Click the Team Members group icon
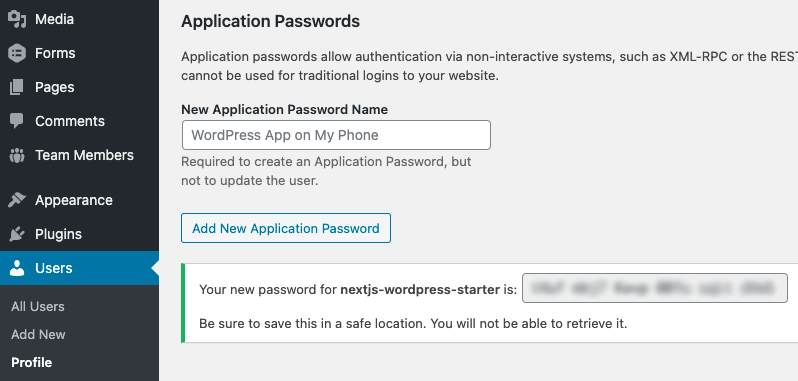This screenshot has height=381, width=798. [17, 155]
